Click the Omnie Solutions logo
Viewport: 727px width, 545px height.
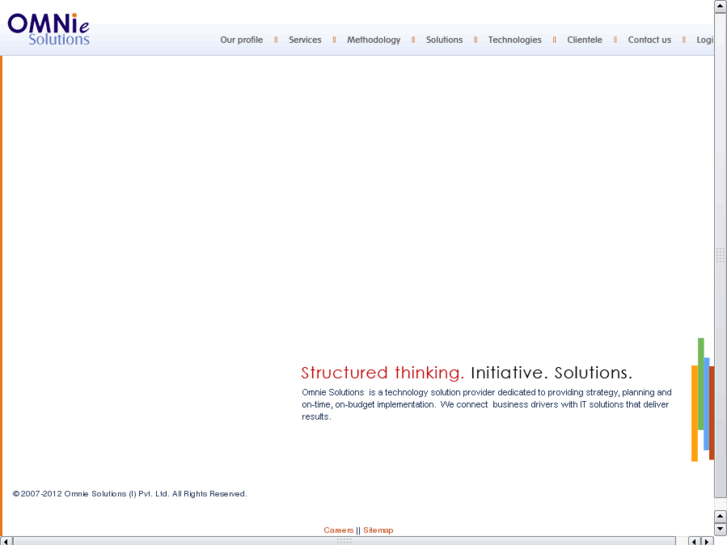pos(48,27)
